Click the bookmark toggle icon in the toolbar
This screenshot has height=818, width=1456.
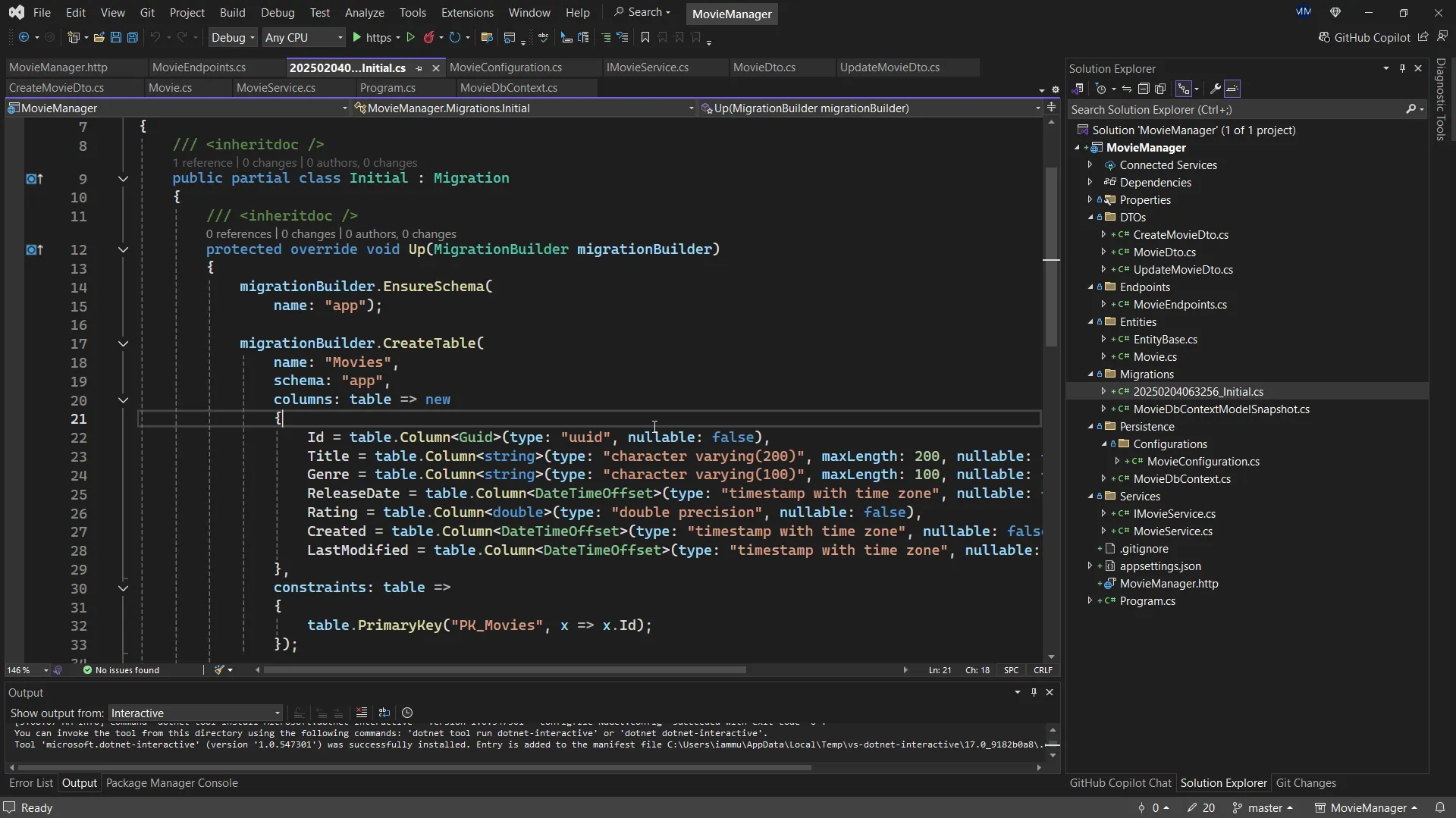(645, 37)
